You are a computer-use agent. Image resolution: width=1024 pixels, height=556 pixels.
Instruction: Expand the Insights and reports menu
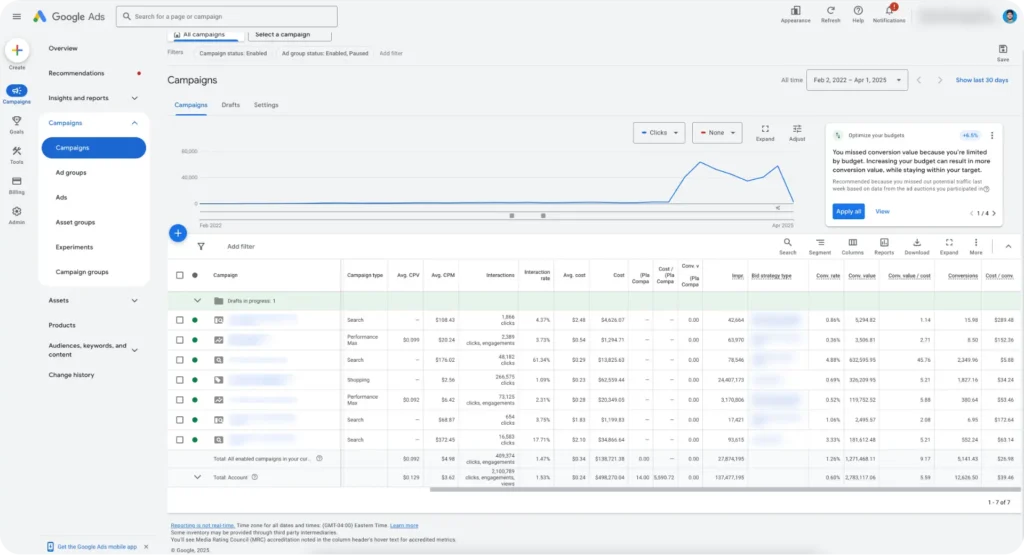point(134,98)
